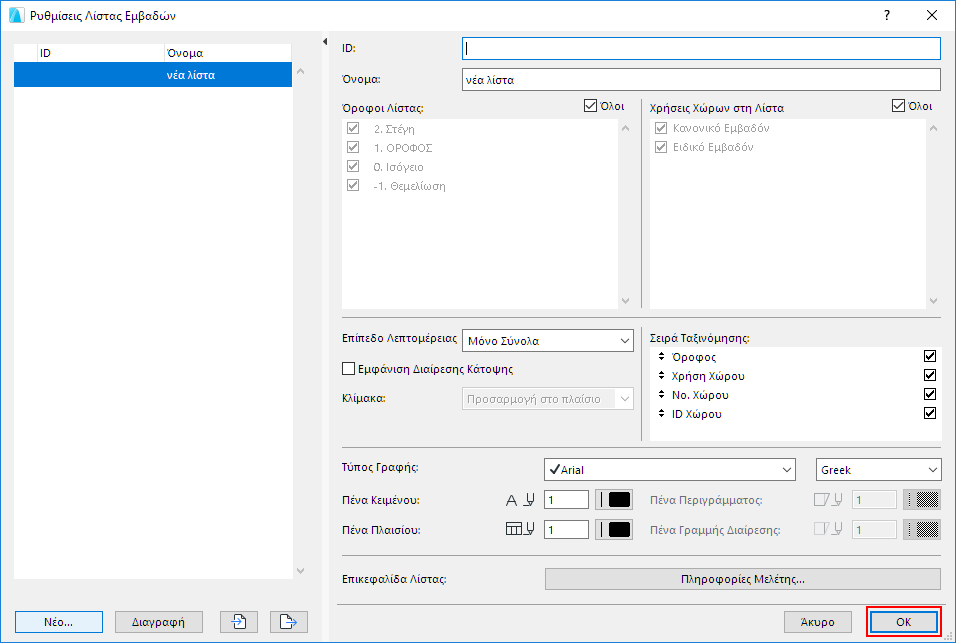Click the Διαγραφή button
Image resolution: width=956 pixels, height=643 pixels.
(x=159, y=622)
